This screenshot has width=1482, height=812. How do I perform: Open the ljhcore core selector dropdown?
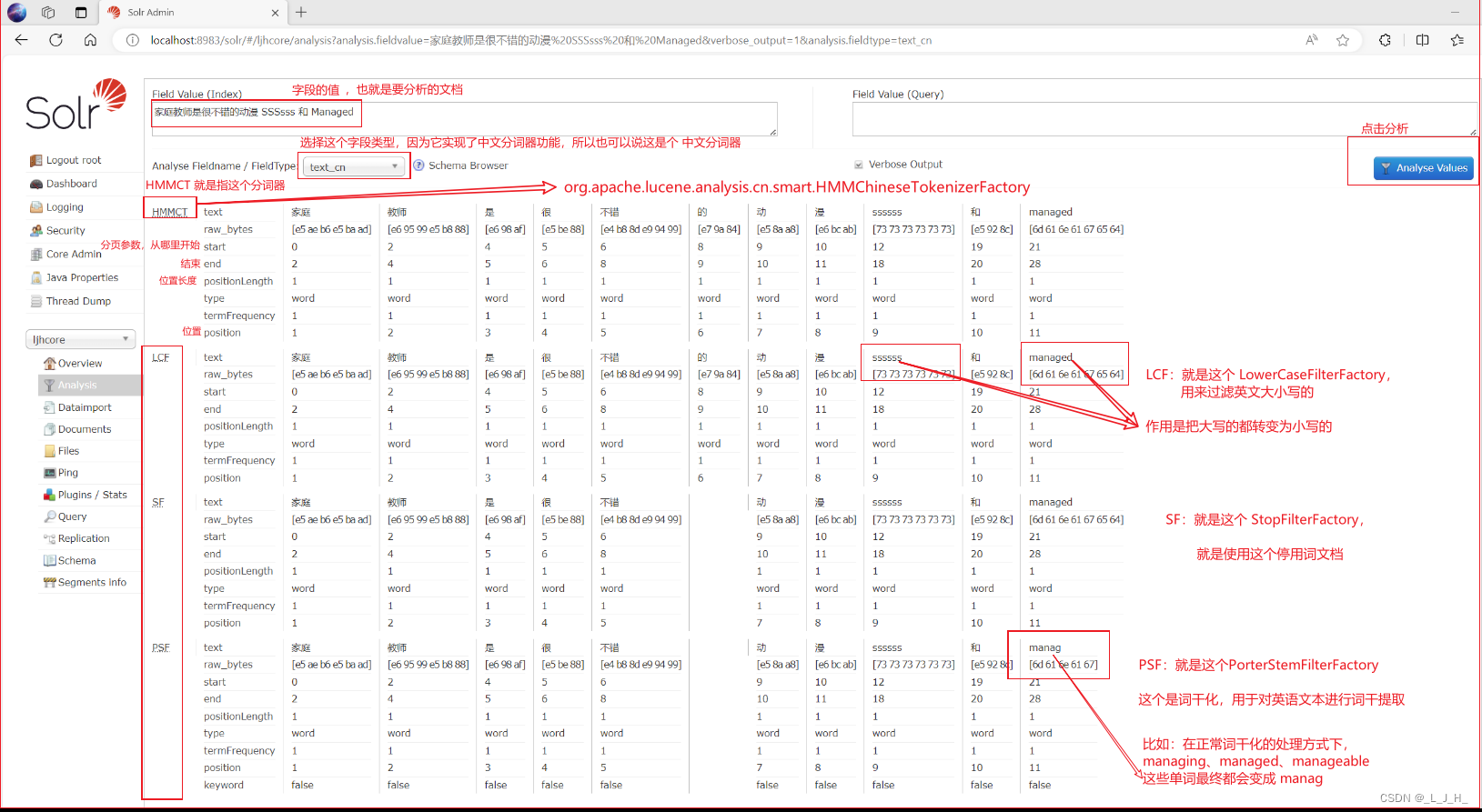click(x=81, y=339)
